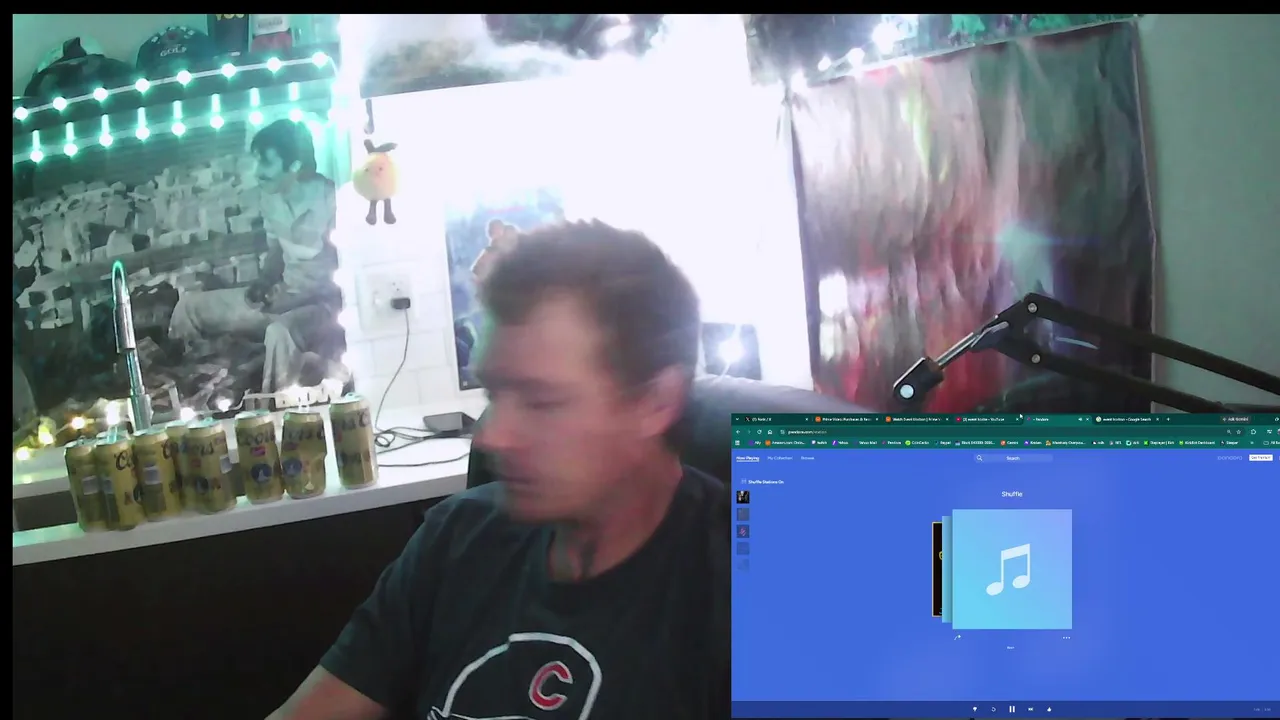Give the track a thumbs up
This screenshot has height=720, width=1280.
[1049, 709]
